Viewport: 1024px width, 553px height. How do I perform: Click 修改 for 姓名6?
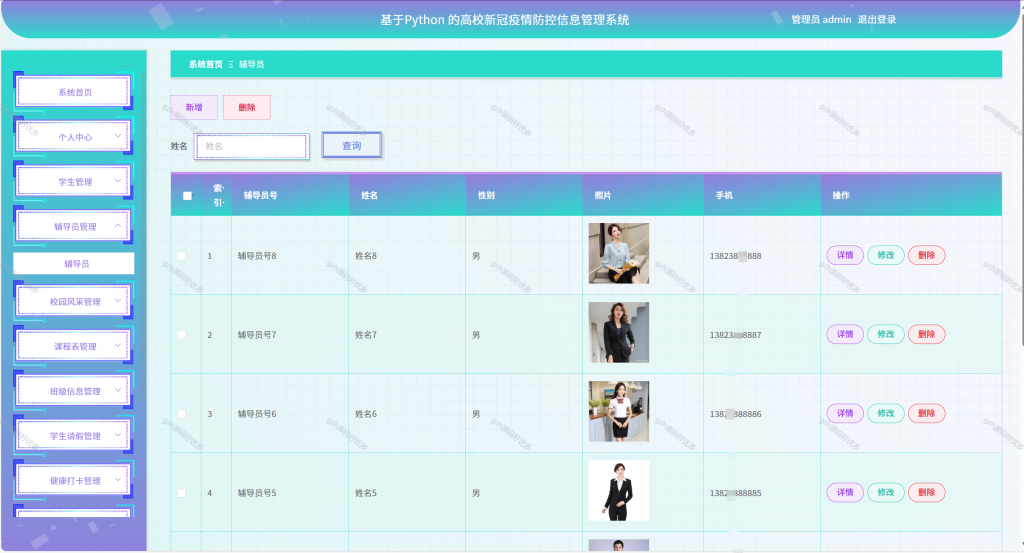[886, 413]
